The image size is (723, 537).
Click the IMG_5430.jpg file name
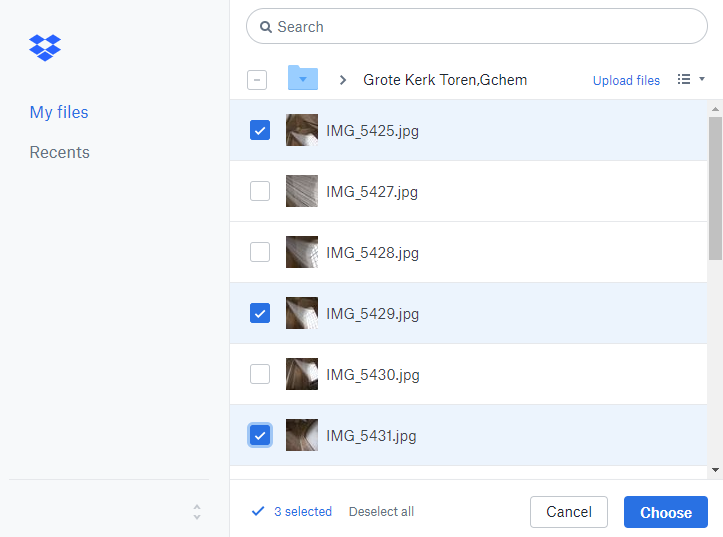click(373, 375)
